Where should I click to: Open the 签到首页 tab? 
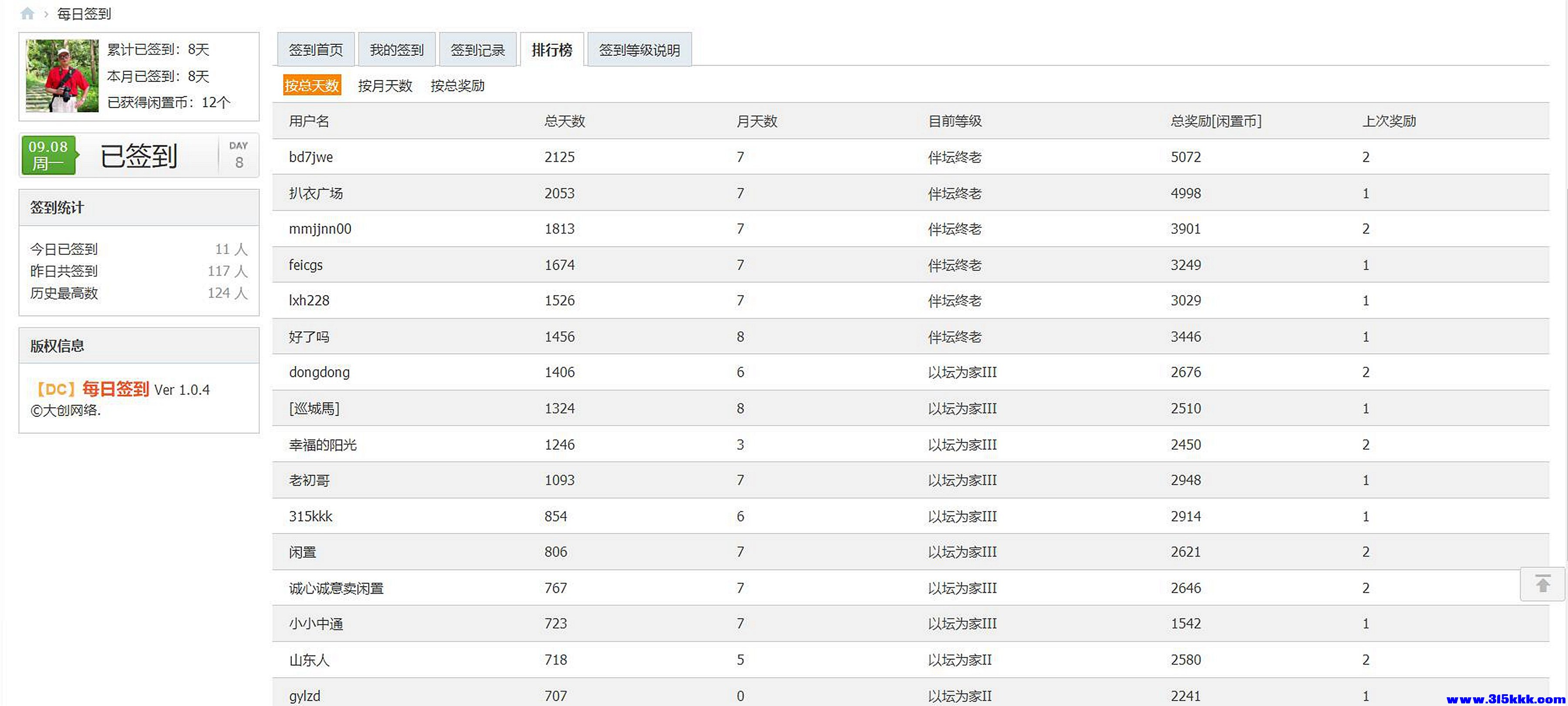click(315, 50)
